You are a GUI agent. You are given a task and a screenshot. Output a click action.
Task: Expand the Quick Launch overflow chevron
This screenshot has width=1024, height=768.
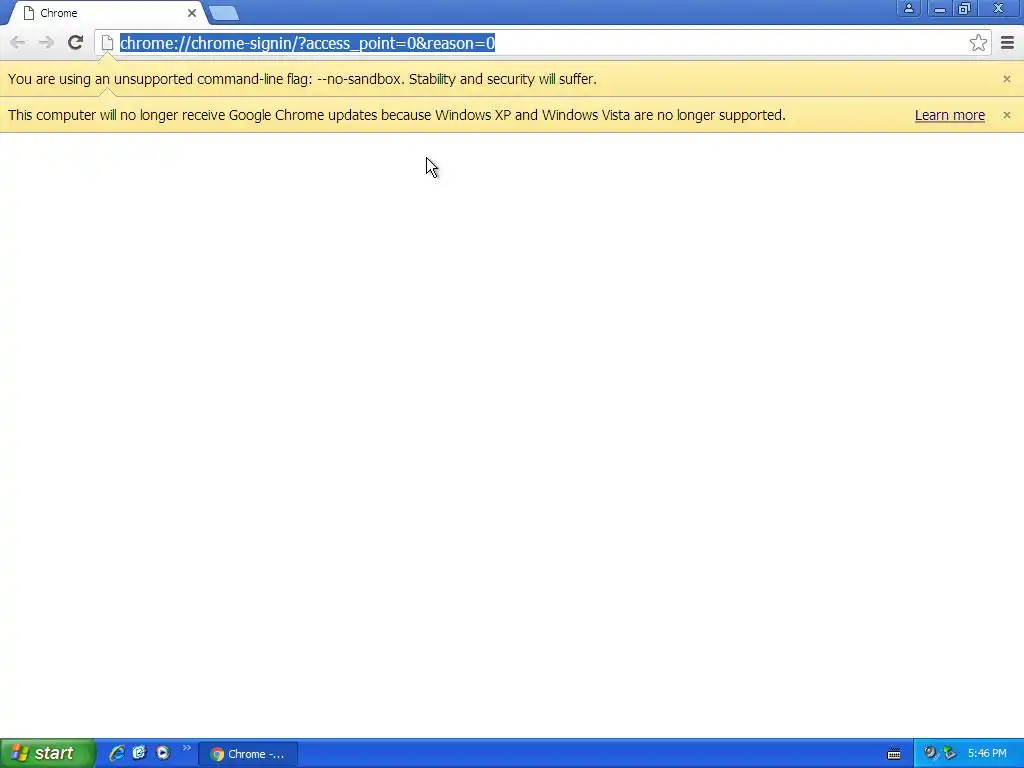point(186,748)
